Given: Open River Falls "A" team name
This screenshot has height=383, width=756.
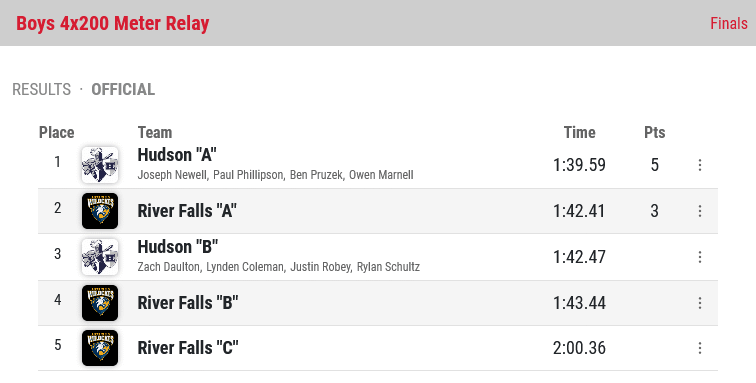Looking at the screenshot, I should [x=187, y=211].
